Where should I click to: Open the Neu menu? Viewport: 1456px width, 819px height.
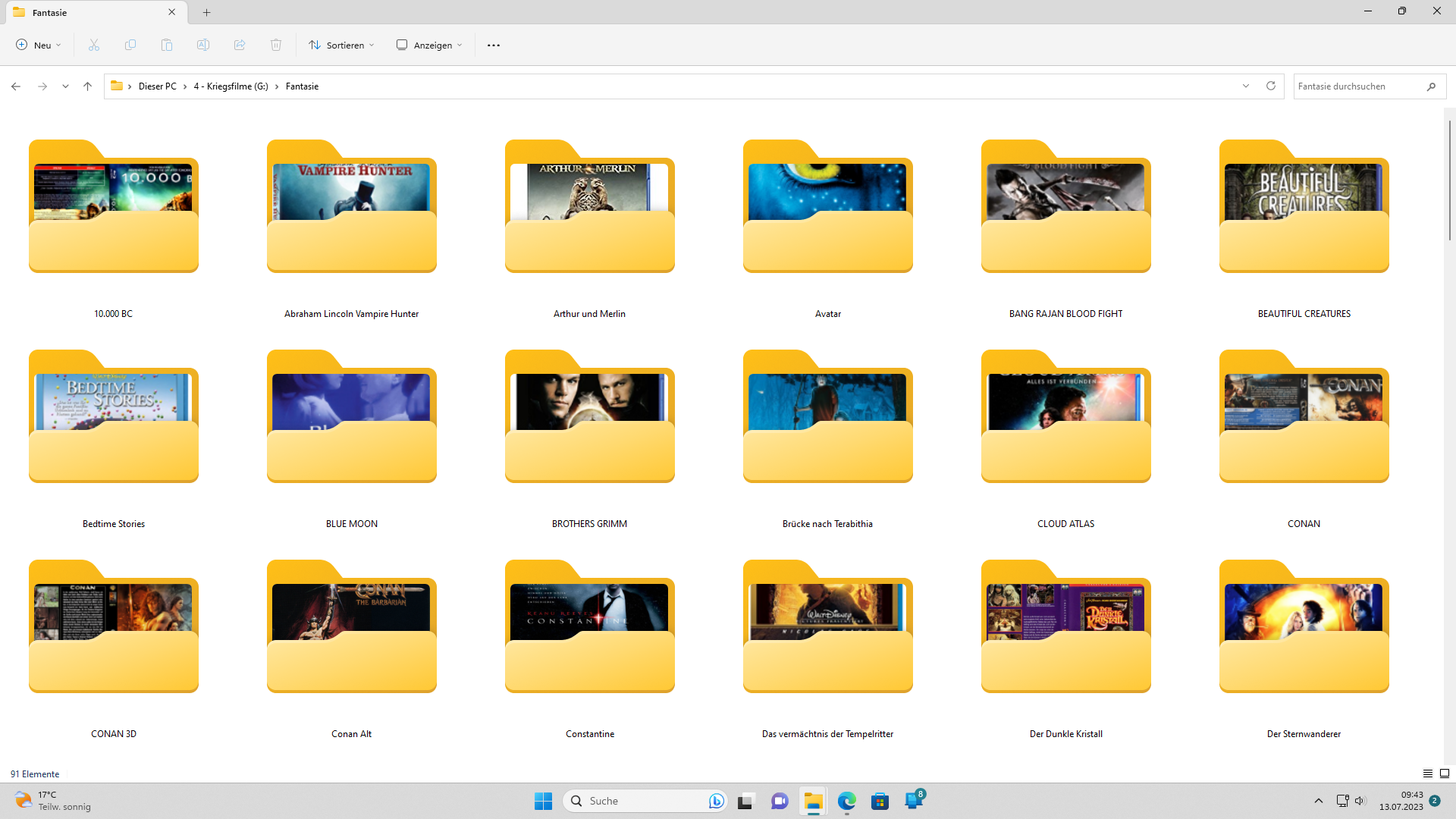(x=39, y=45)
